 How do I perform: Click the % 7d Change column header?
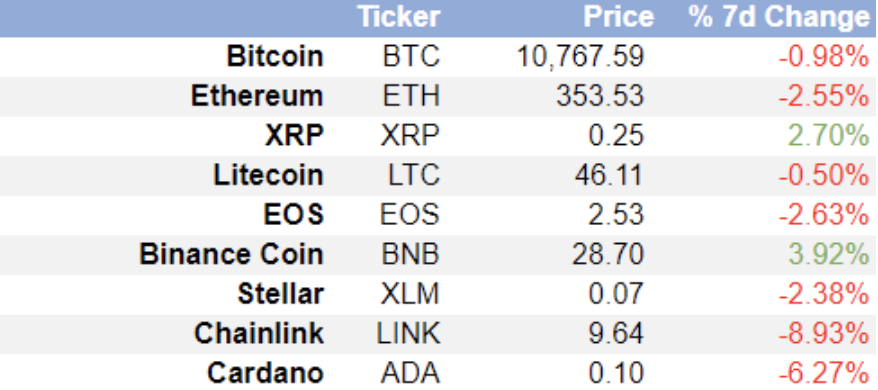[779, 18]
